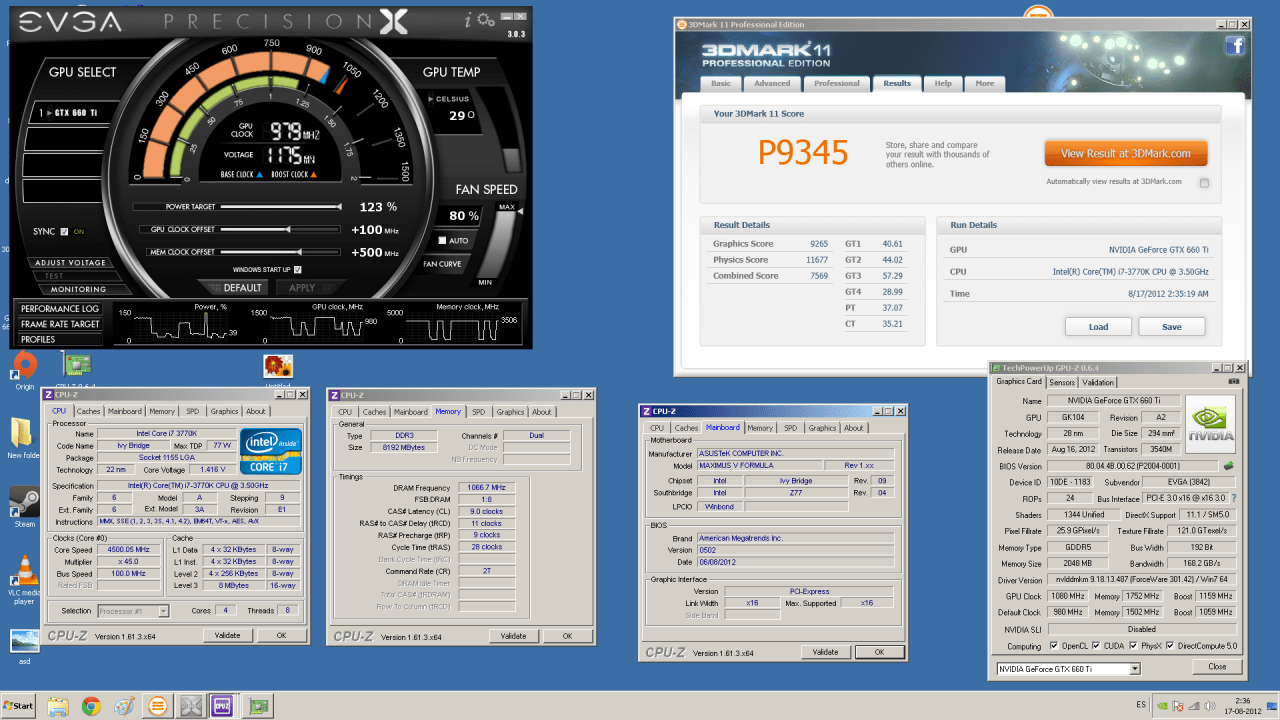Click the Bus Interface question mark in GPU-Z
The height and width of the screenshot is (720, 1280).
(x=1233, y=497)
